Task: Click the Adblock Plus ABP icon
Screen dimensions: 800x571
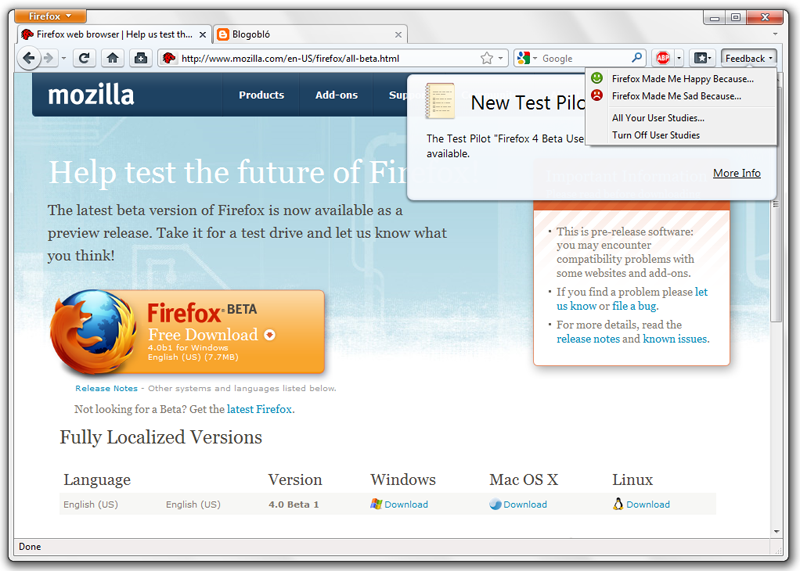Action: pos(663,58)
